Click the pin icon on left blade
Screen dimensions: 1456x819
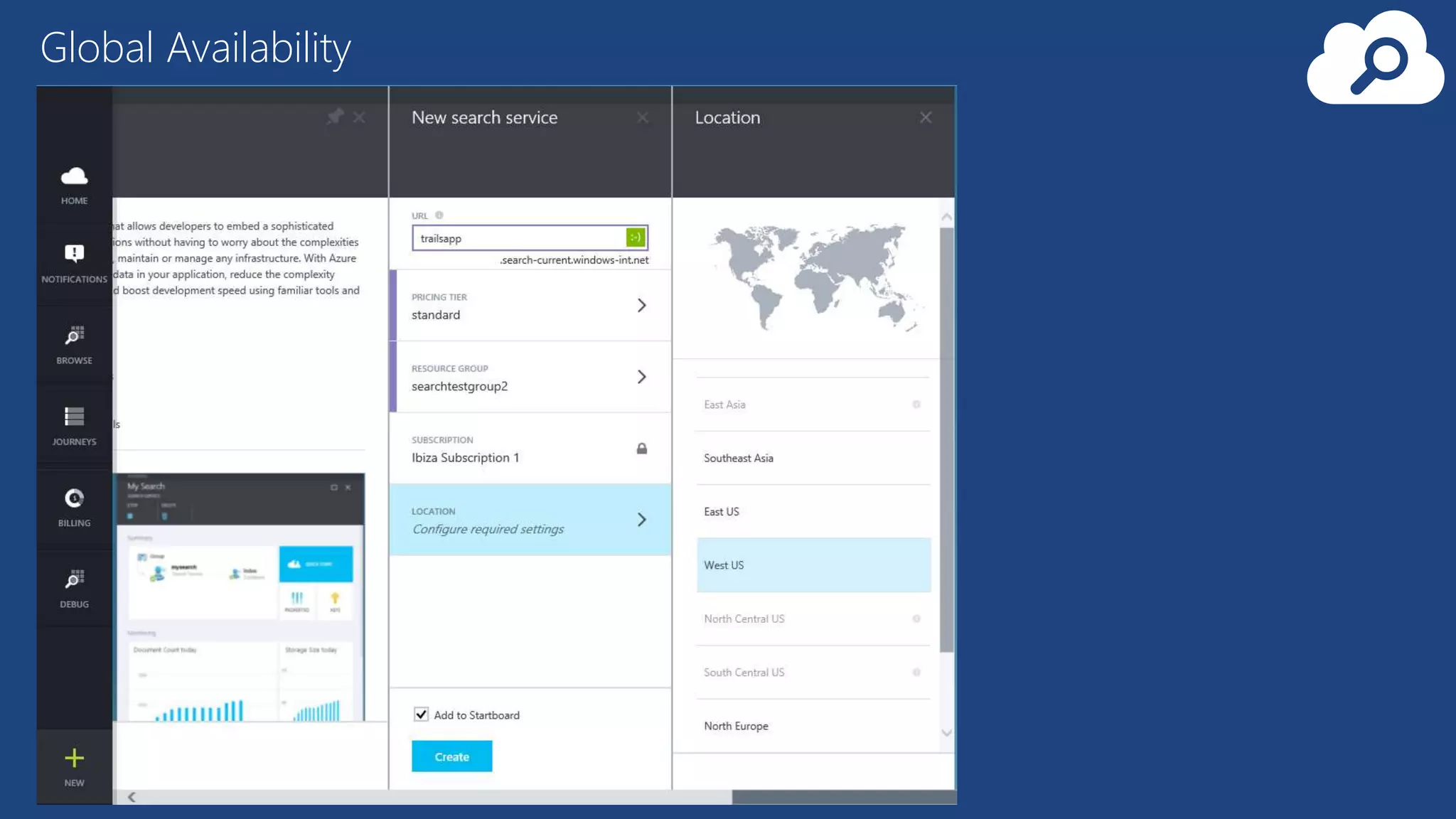[334, 117]
